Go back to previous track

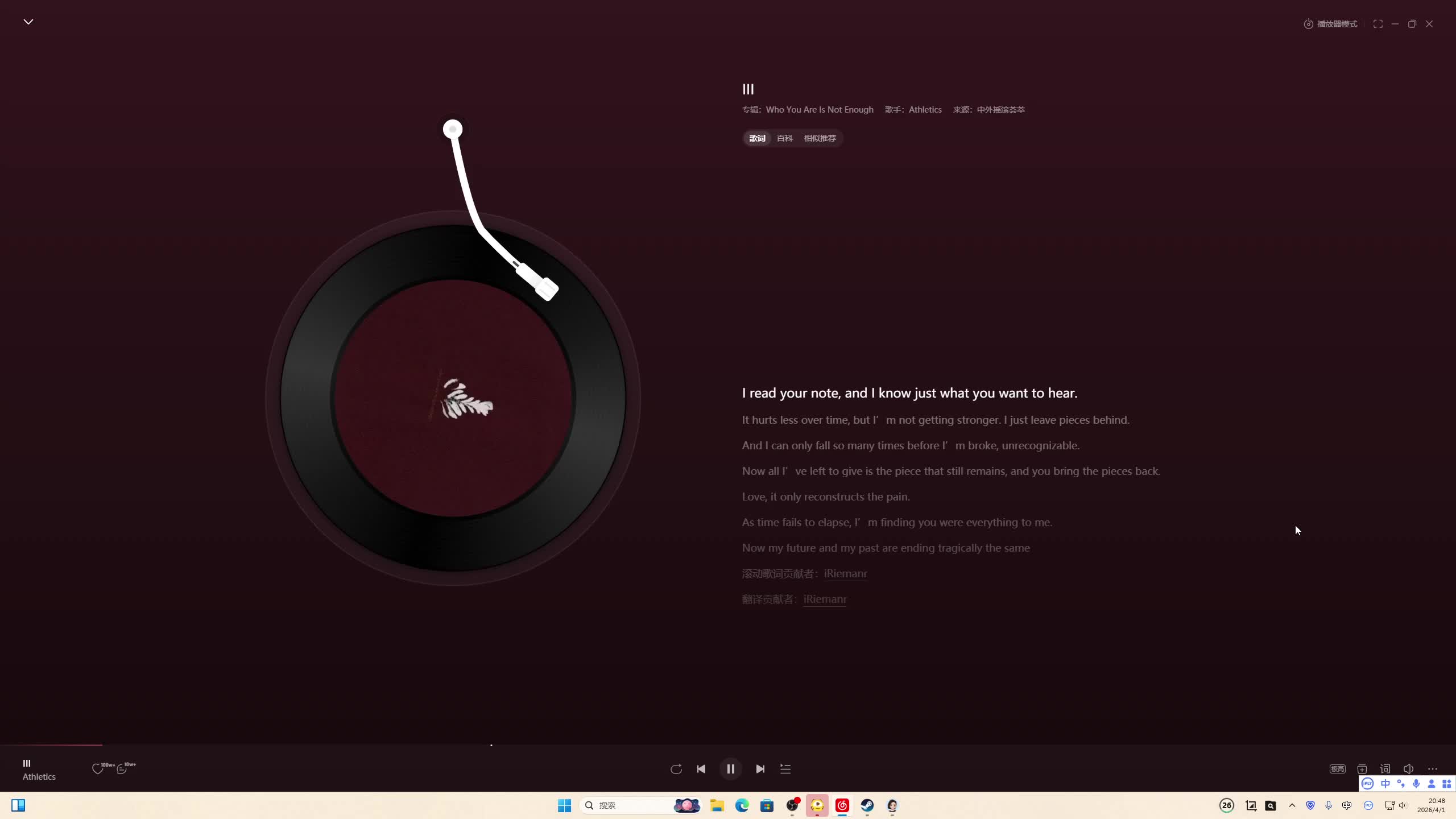click(x=701, y=769)
